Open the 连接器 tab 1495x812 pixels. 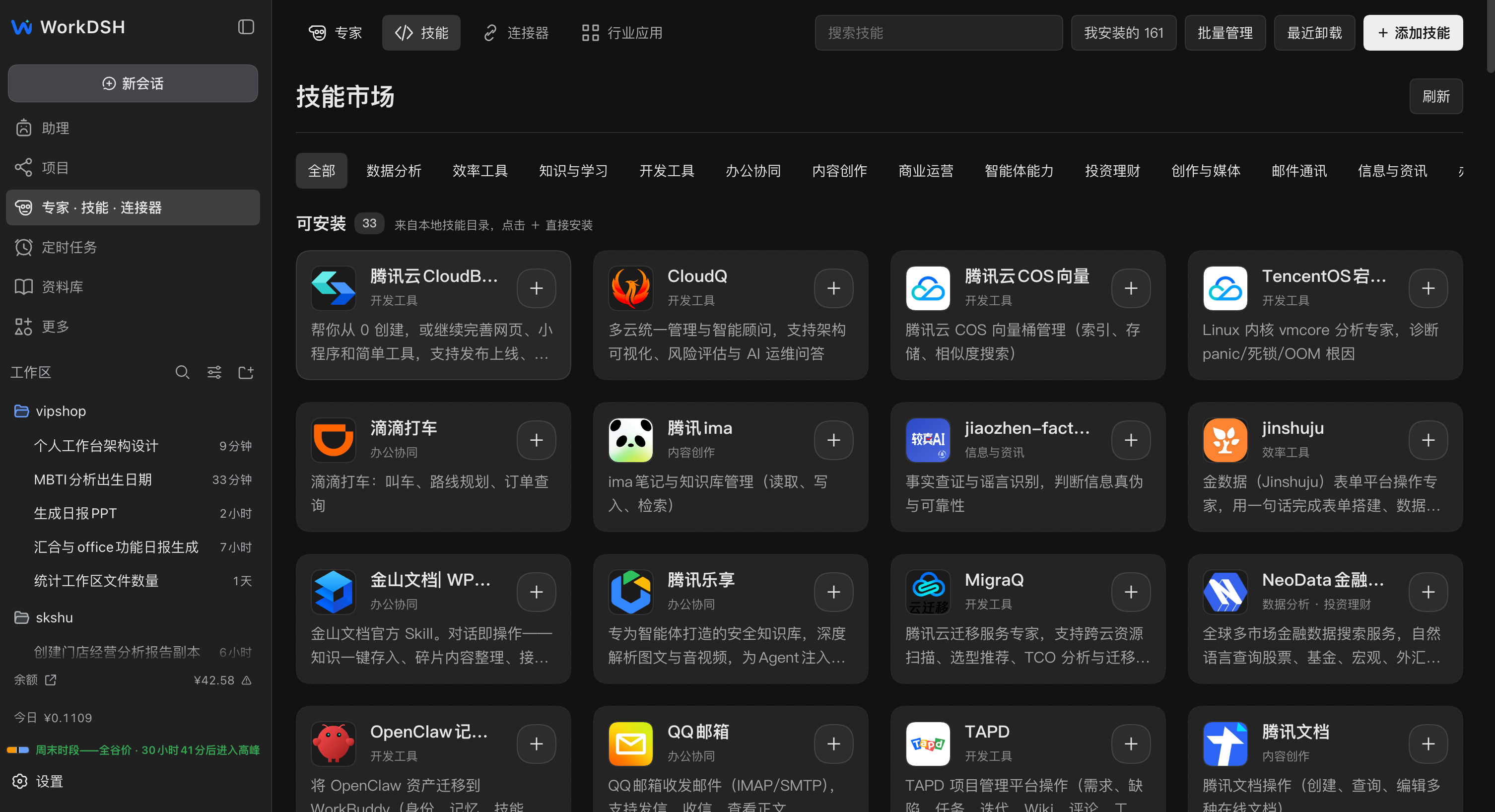[x=516, y=32]
